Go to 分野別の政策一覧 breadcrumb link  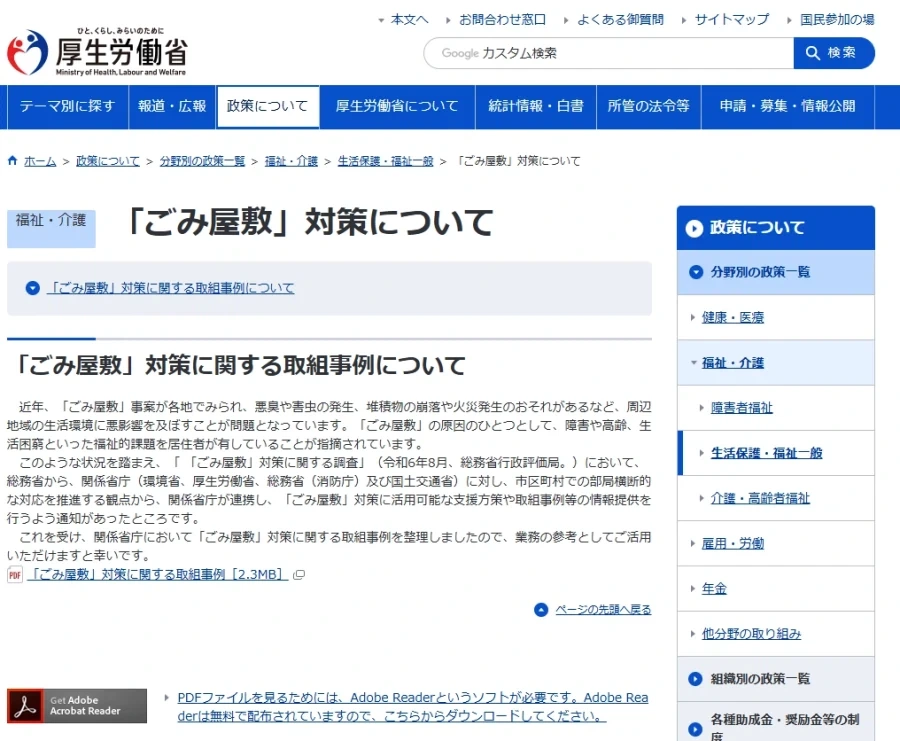(202, 161)
